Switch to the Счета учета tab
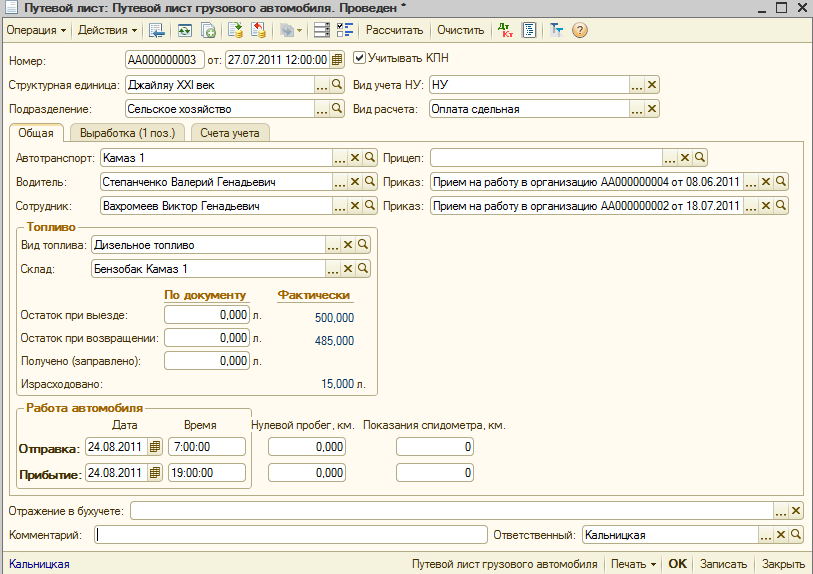The height and width of the screenshot is (574, 813). [x=229, y=133]
